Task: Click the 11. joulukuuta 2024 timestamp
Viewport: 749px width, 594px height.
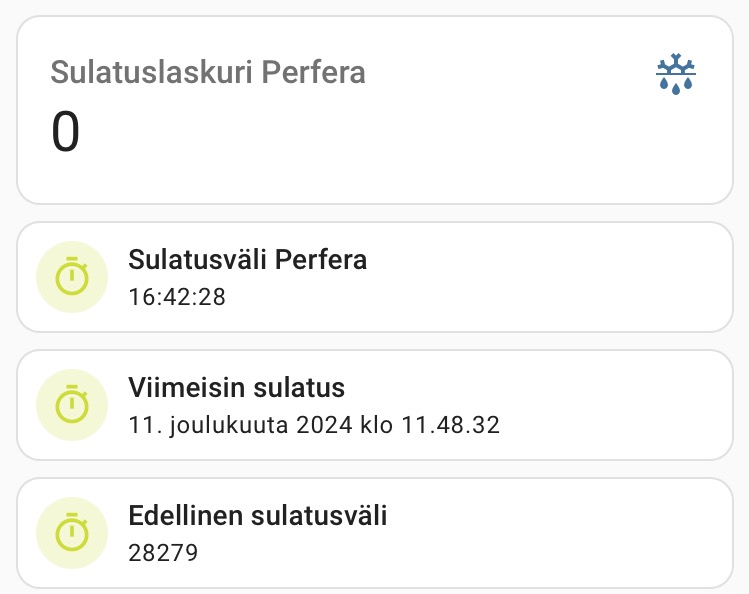Action: (314, 425)
